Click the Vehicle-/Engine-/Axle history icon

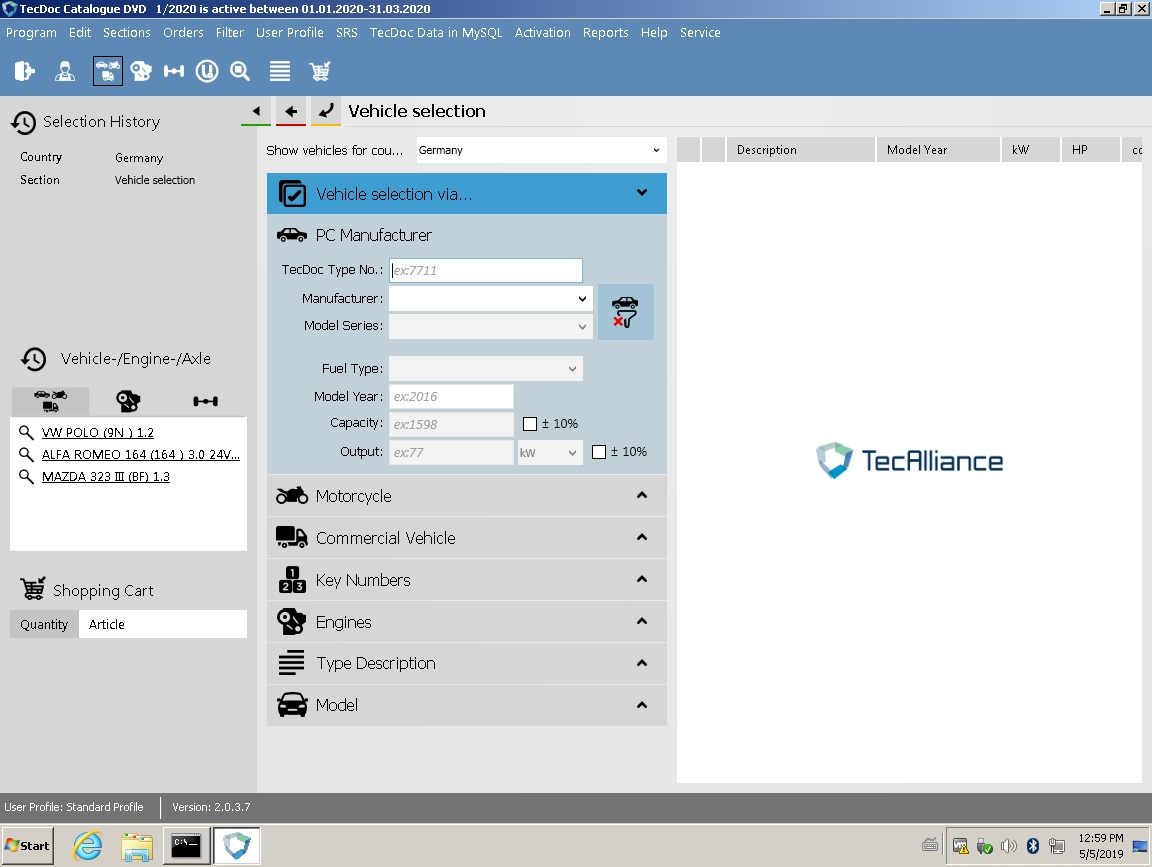pyautogui.click(x=34, y=359)
